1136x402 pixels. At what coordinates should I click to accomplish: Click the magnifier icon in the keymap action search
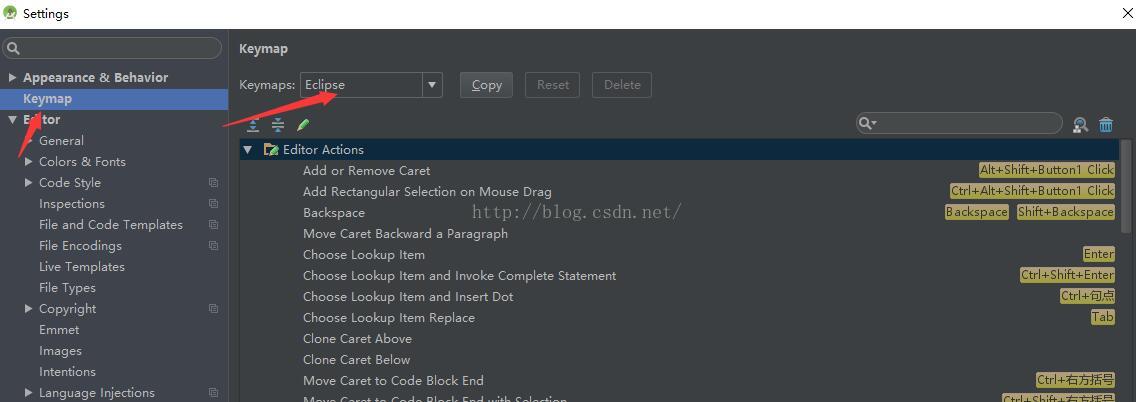click(x=867, y=123)
